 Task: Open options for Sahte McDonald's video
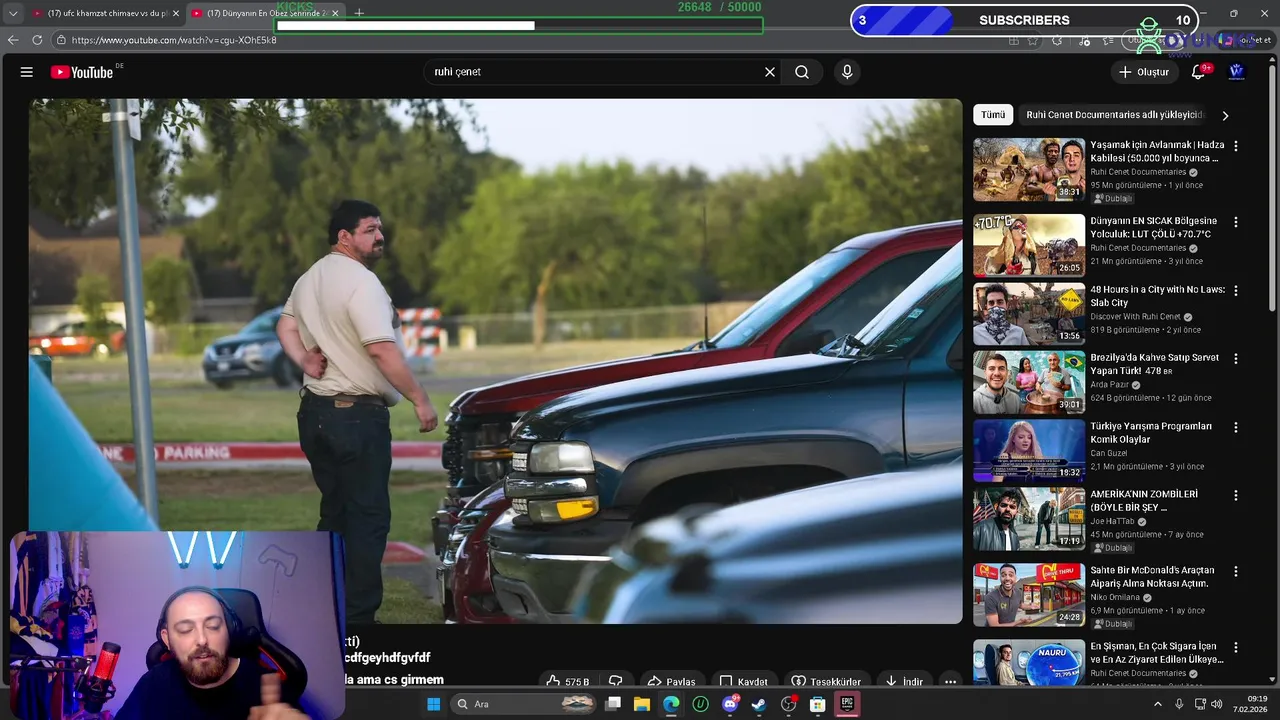[1236, 571]
